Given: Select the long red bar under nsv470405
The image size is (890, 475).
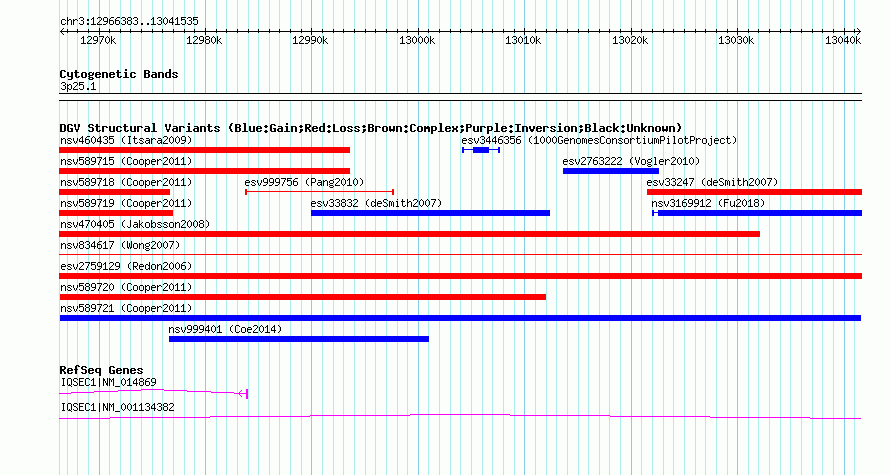Looking at the screenshot, I should [x=409, y=234].
